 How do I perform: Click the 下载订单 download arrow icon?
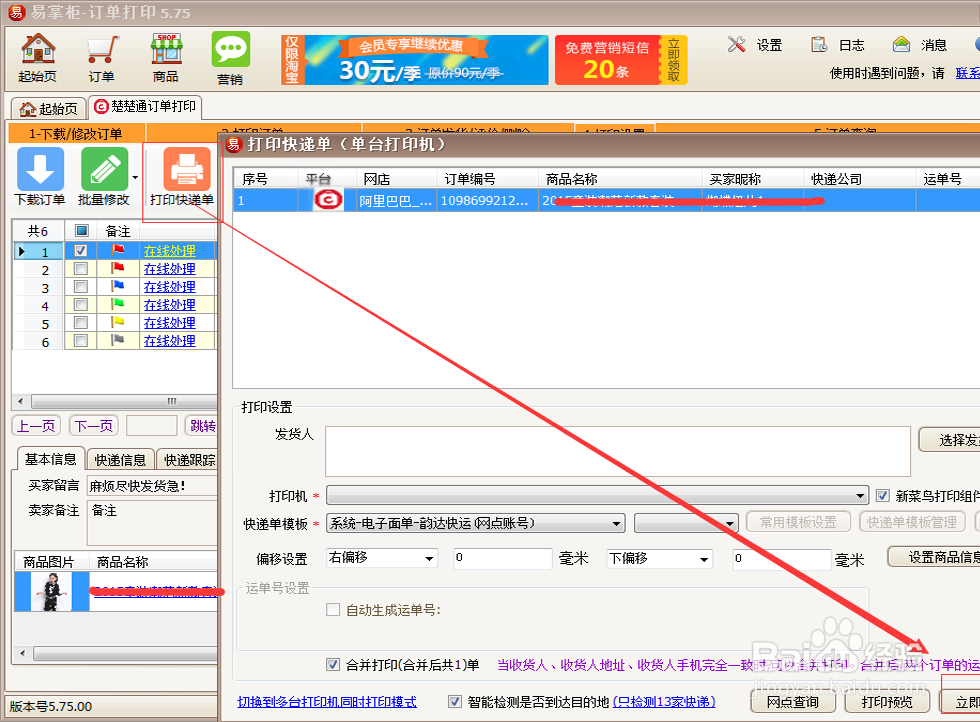pos(41,169)
